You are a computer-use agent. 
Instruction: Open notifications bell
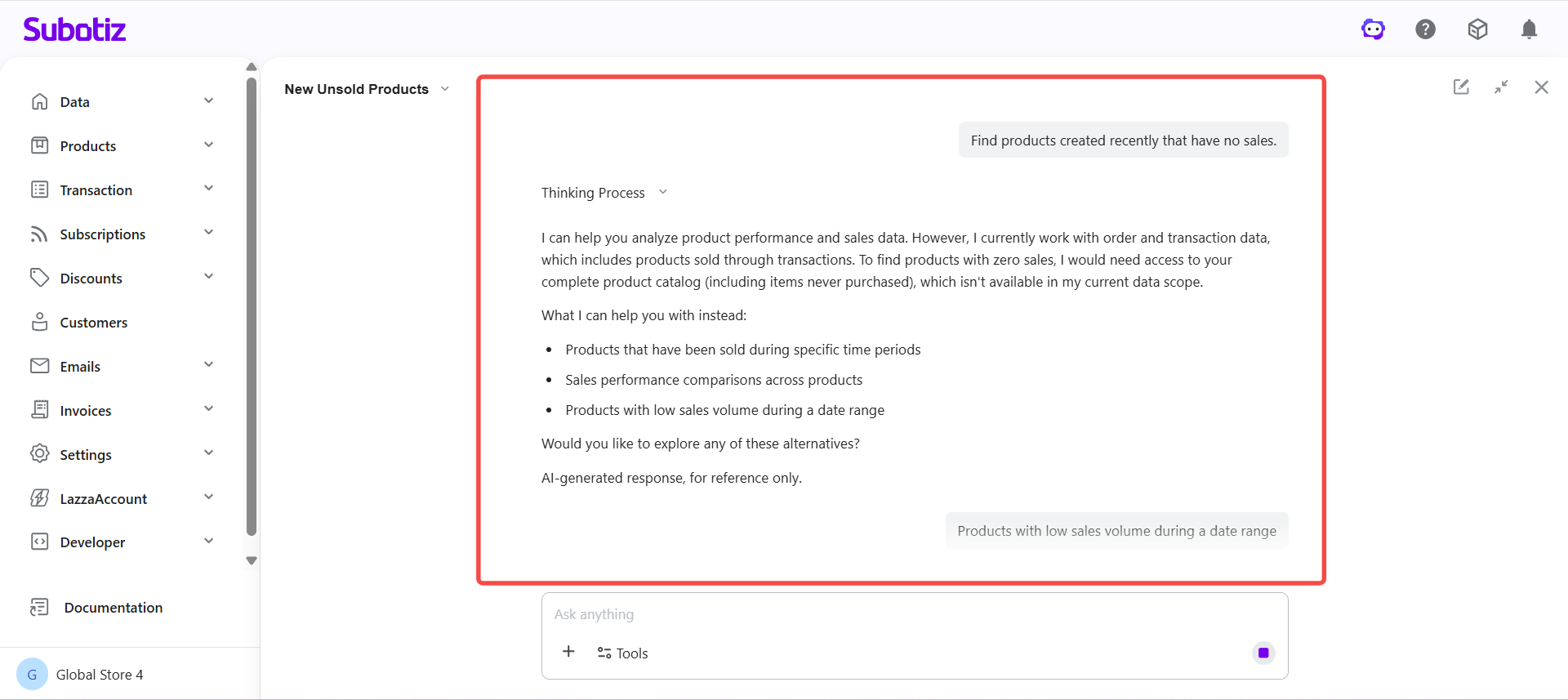[x=1529, y=29]
